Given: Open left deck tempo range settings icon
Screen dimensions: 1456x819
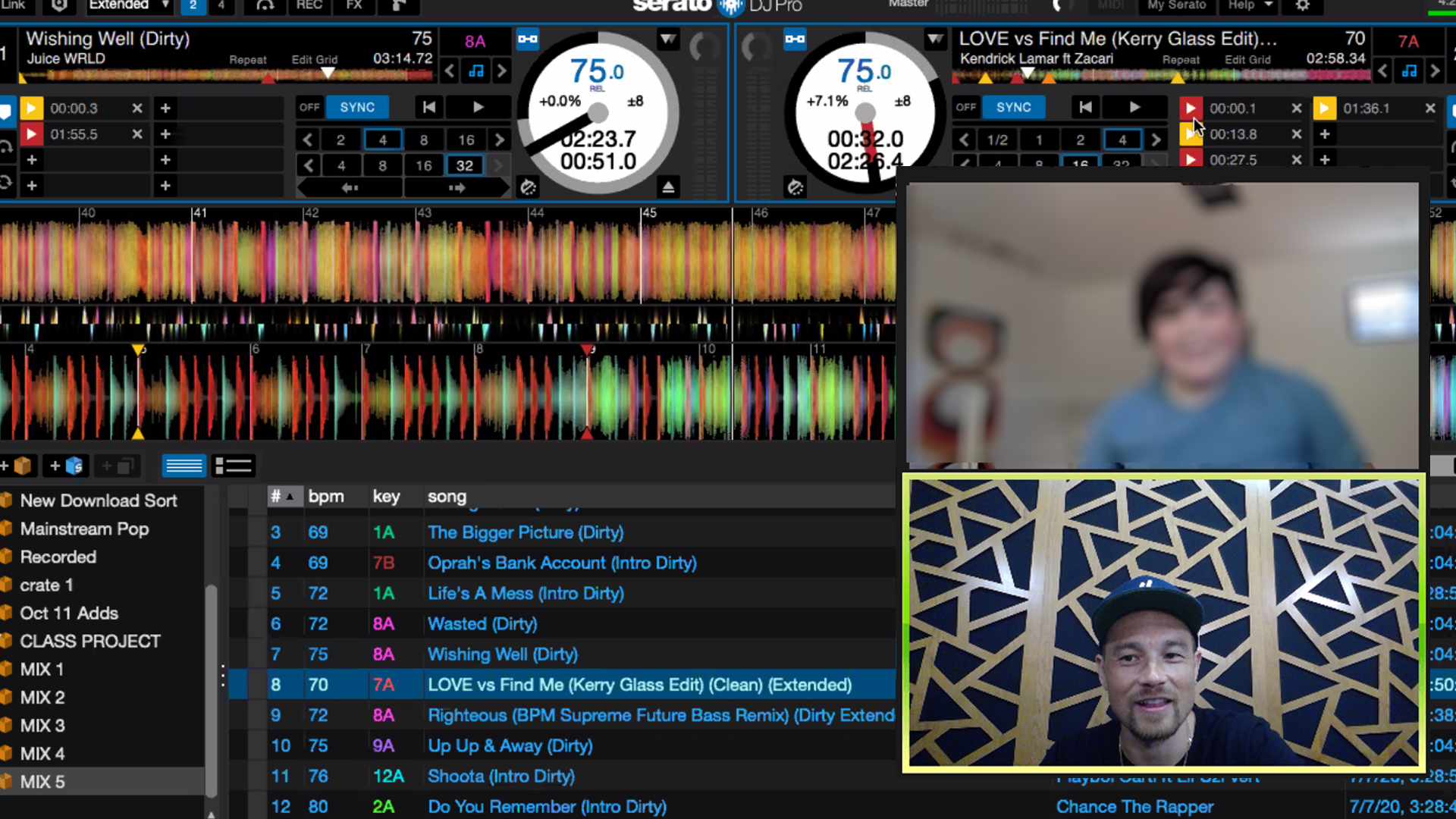Looking at the screenshot, I should click(528, 187).
